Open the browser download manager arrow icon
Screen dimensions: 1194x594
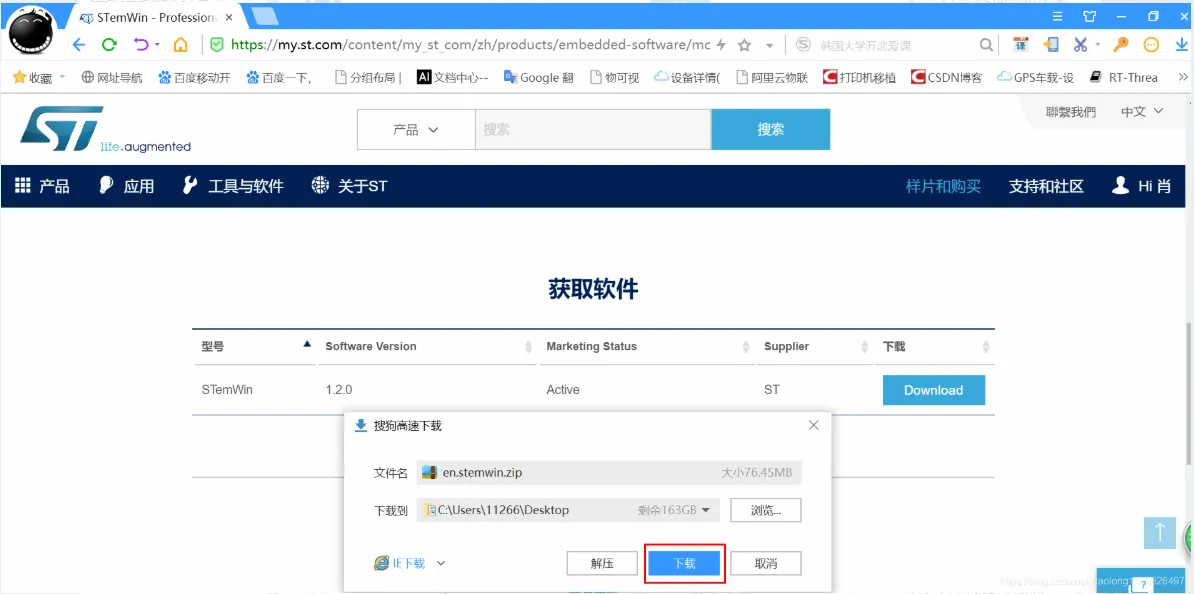coord(1181,45)
